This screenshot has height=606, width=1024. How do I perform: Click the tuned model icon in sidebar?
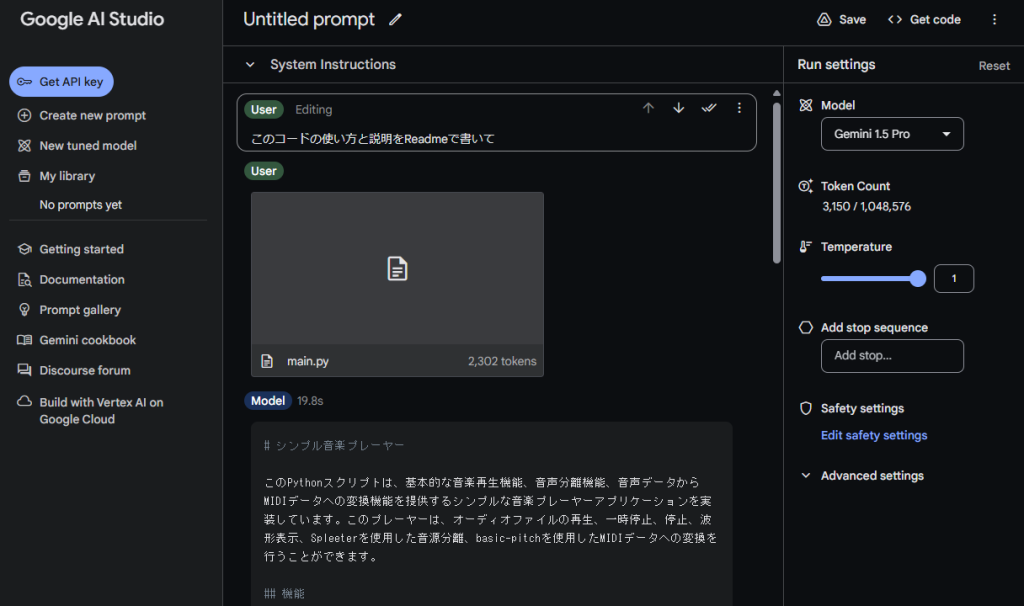pyautogui.click(x=24, y=146)
